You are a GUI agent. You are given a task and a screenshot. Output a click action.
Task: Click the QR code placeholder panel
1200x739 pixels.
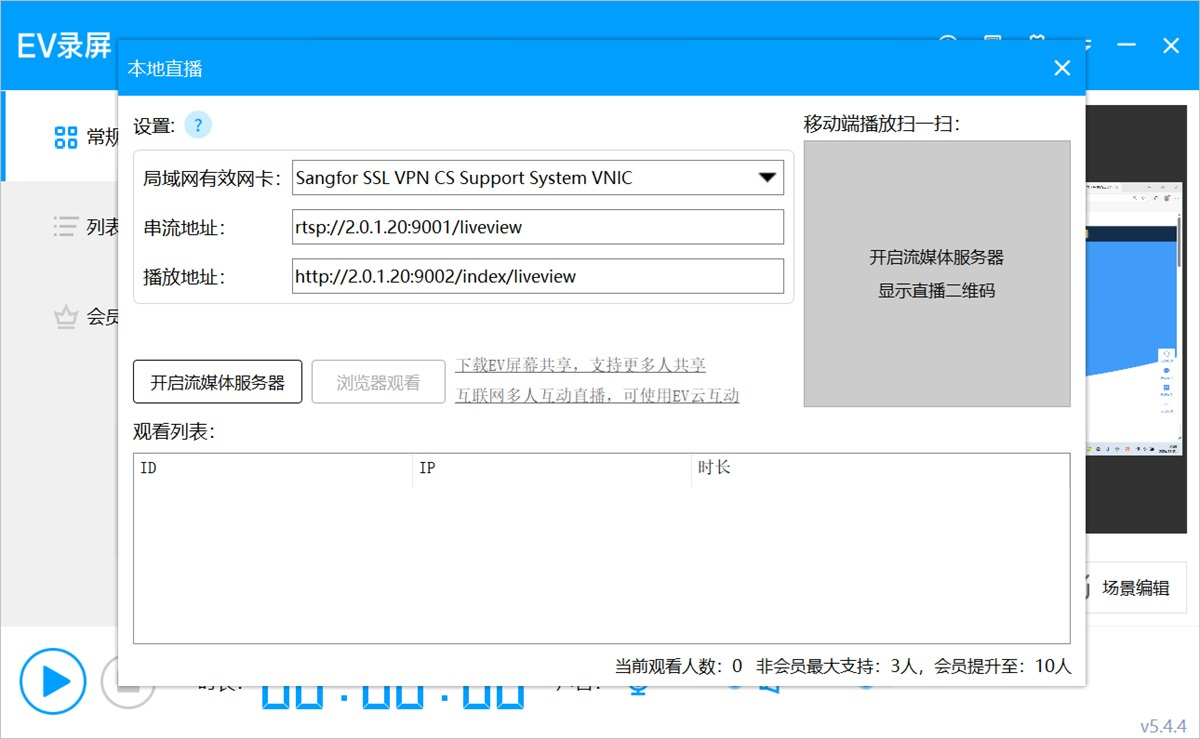pos(936,274)
